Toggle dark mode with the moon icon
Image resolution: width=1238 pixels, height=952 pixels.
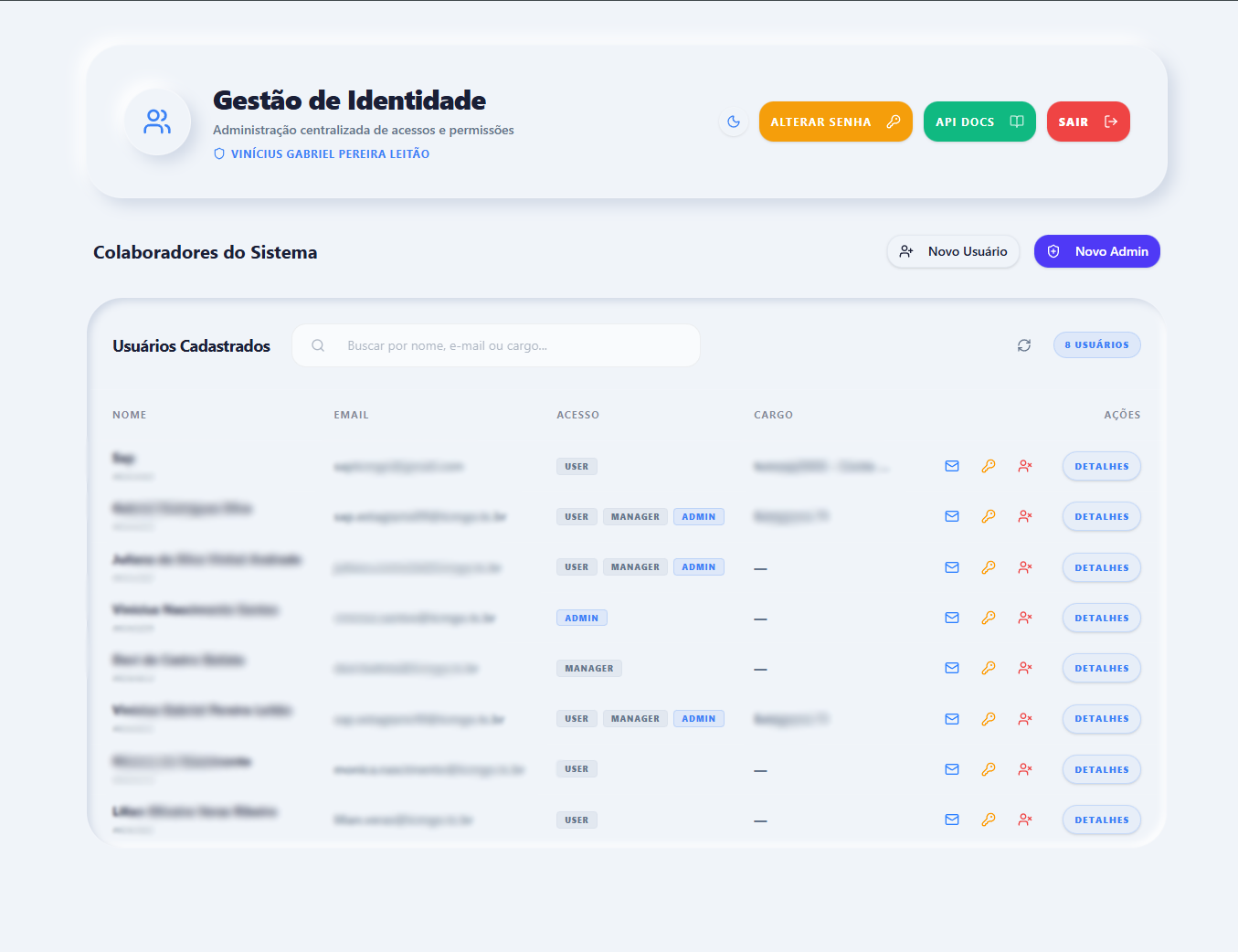(x=734, y=122)
